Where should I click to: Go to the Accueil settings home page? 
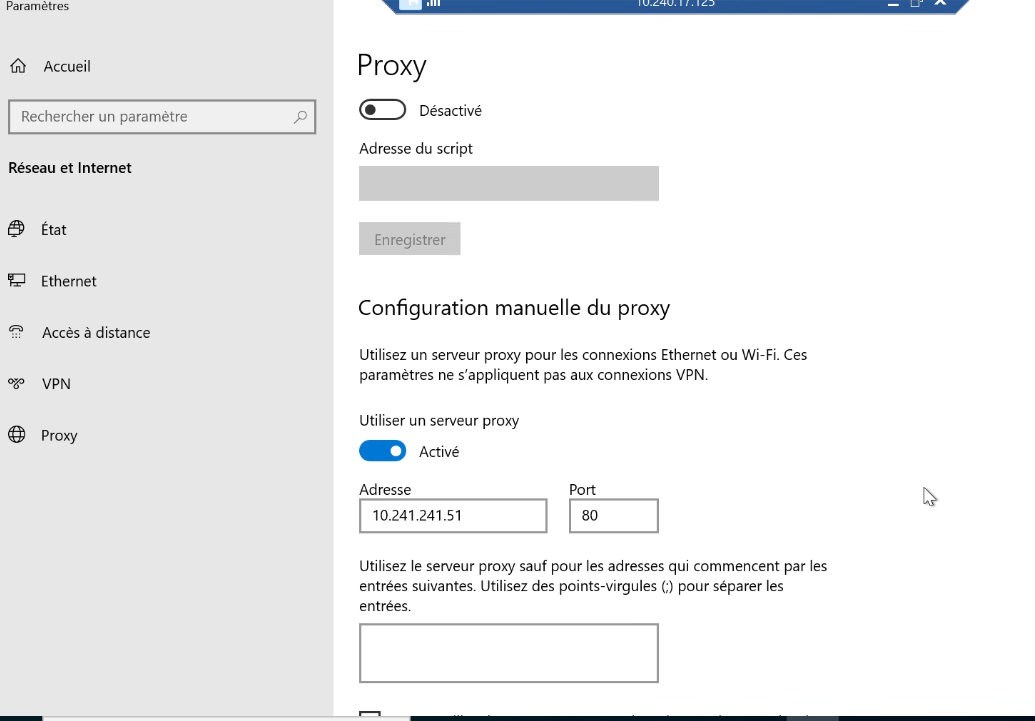66,66
